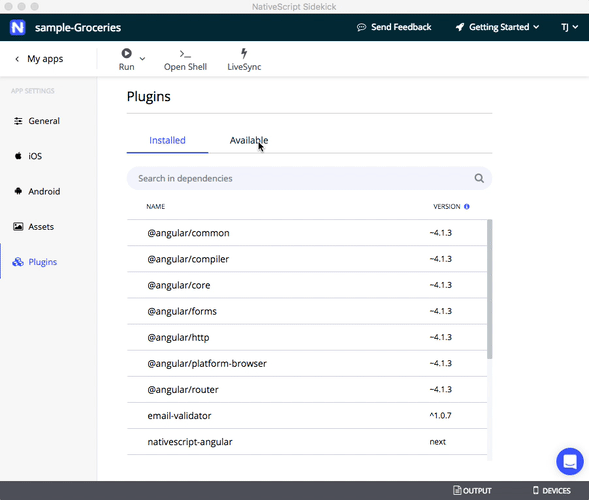Select @angular/forms plugin row
This screenshot has width=589, height=500.
point(307,311)
